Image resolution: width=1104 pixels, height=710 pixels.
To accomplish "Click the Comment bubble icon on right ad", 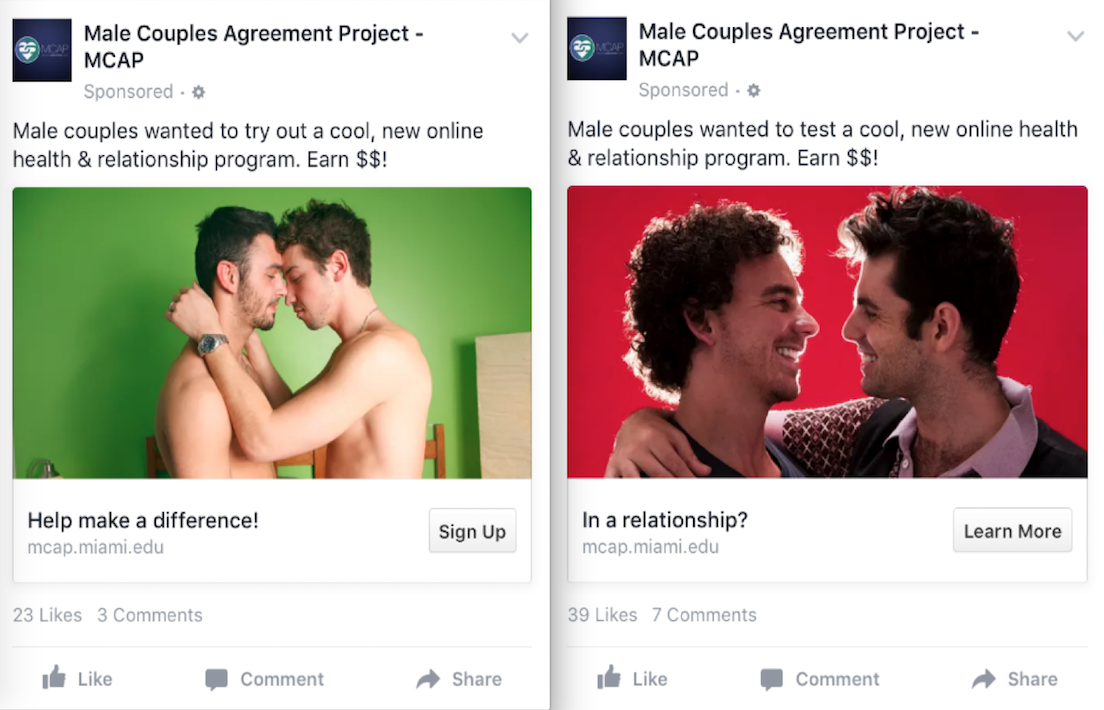I will pyautogui.click(x=772, y=679).
